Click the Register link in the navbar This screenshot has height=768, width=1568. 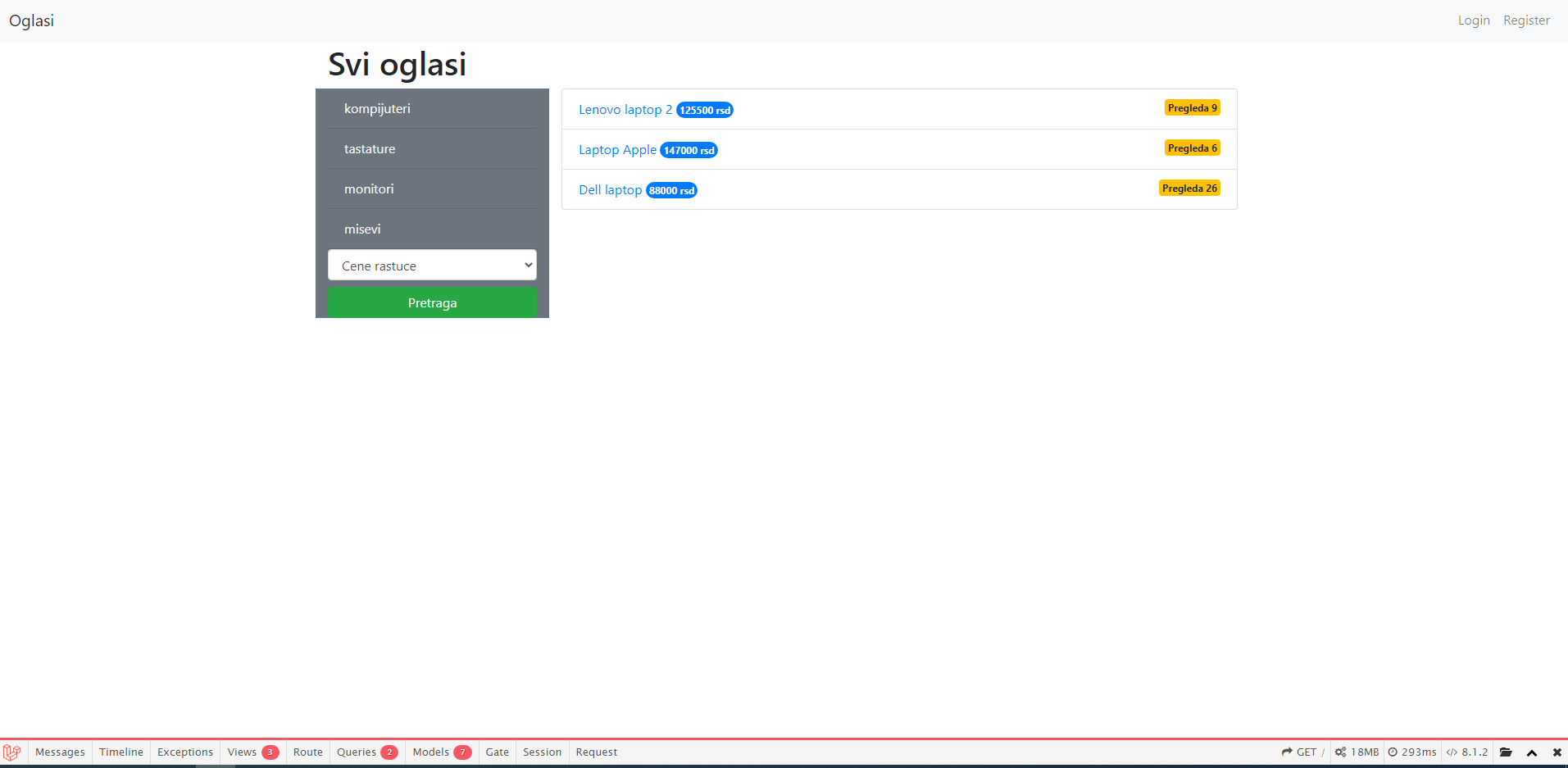(x=1525, y=20)
